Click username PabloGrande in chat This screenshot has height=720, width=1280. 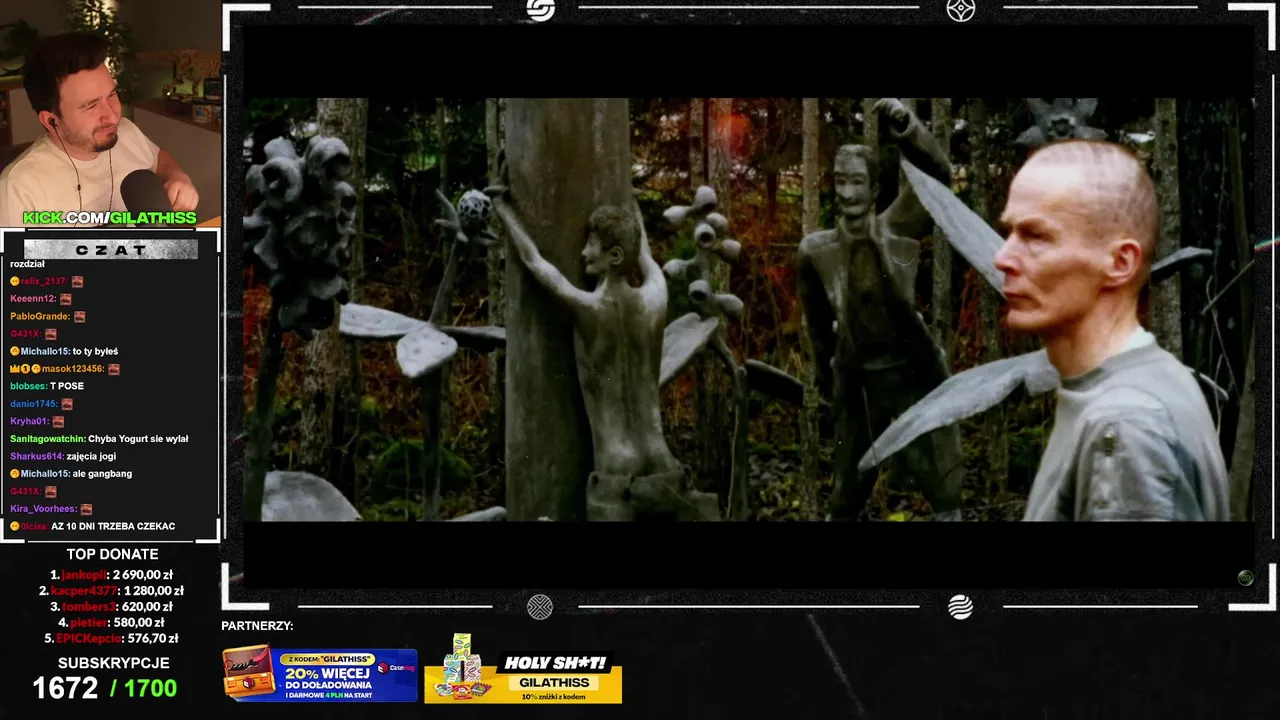tap(40, 316)
